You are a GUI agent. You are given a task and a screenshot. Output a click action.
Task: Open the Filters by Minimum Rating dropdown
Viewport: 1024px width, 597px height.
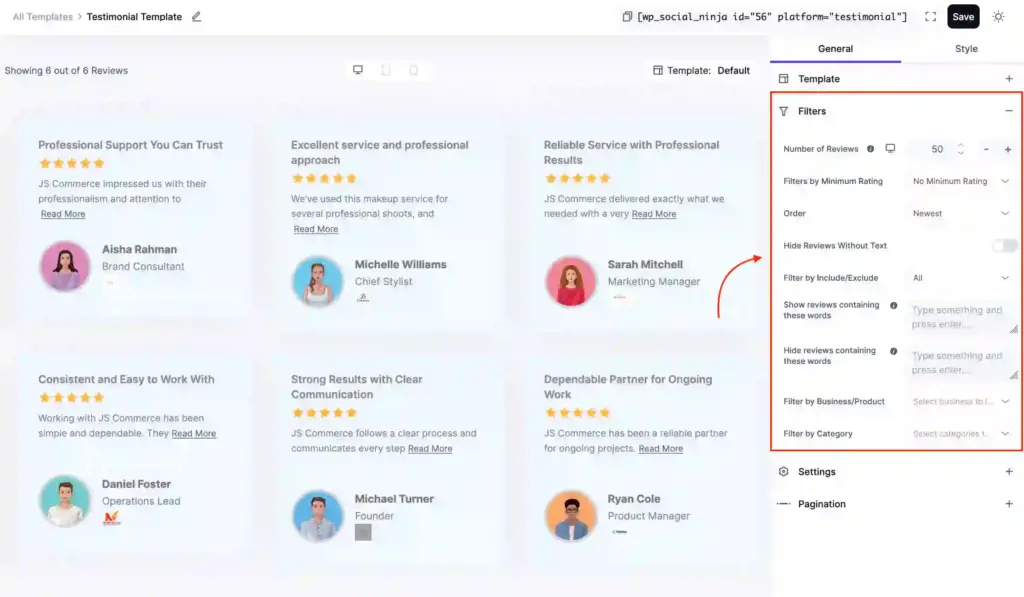[x=960, y=180]
